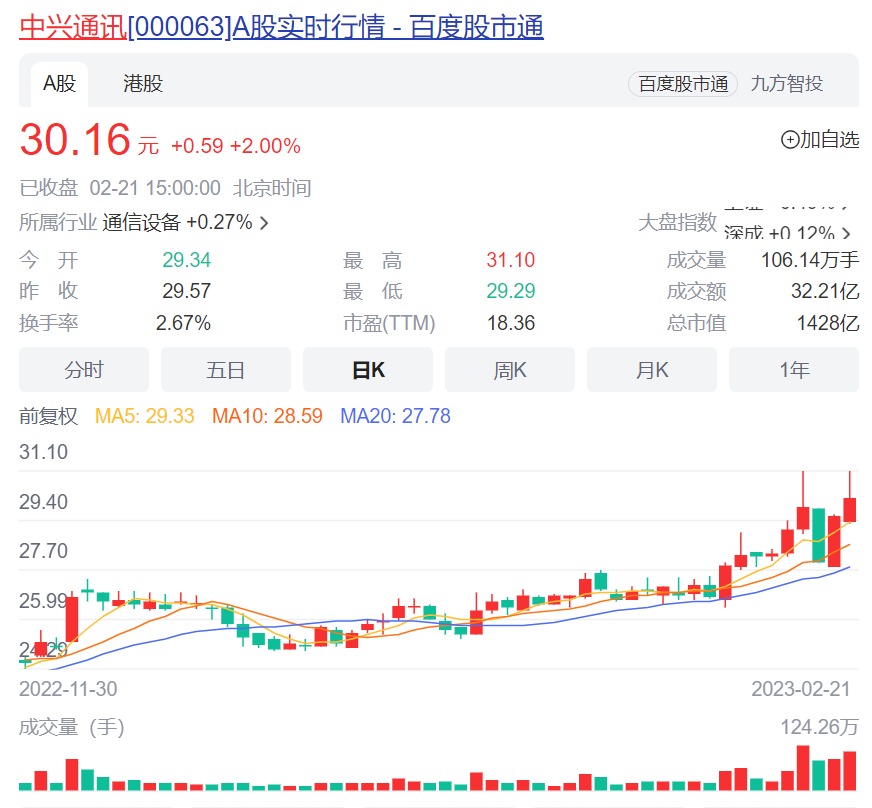Choose the 百度股市通 data source
Screen dimensions: 872x808
click(x=683, y=84)
